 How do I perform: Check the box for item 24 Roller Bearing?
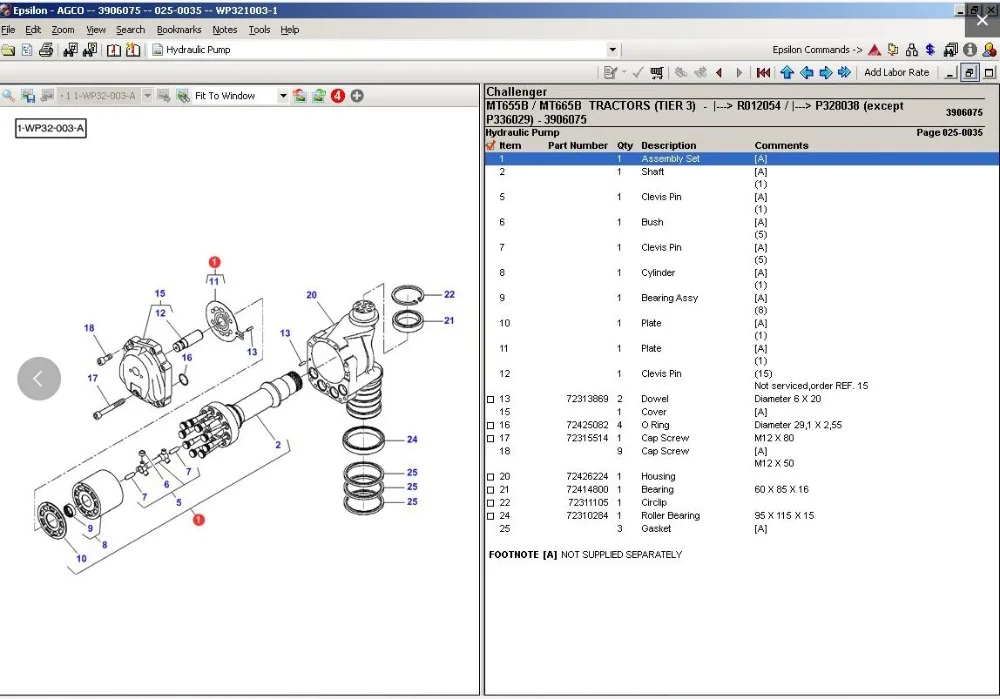click(490, 517)
